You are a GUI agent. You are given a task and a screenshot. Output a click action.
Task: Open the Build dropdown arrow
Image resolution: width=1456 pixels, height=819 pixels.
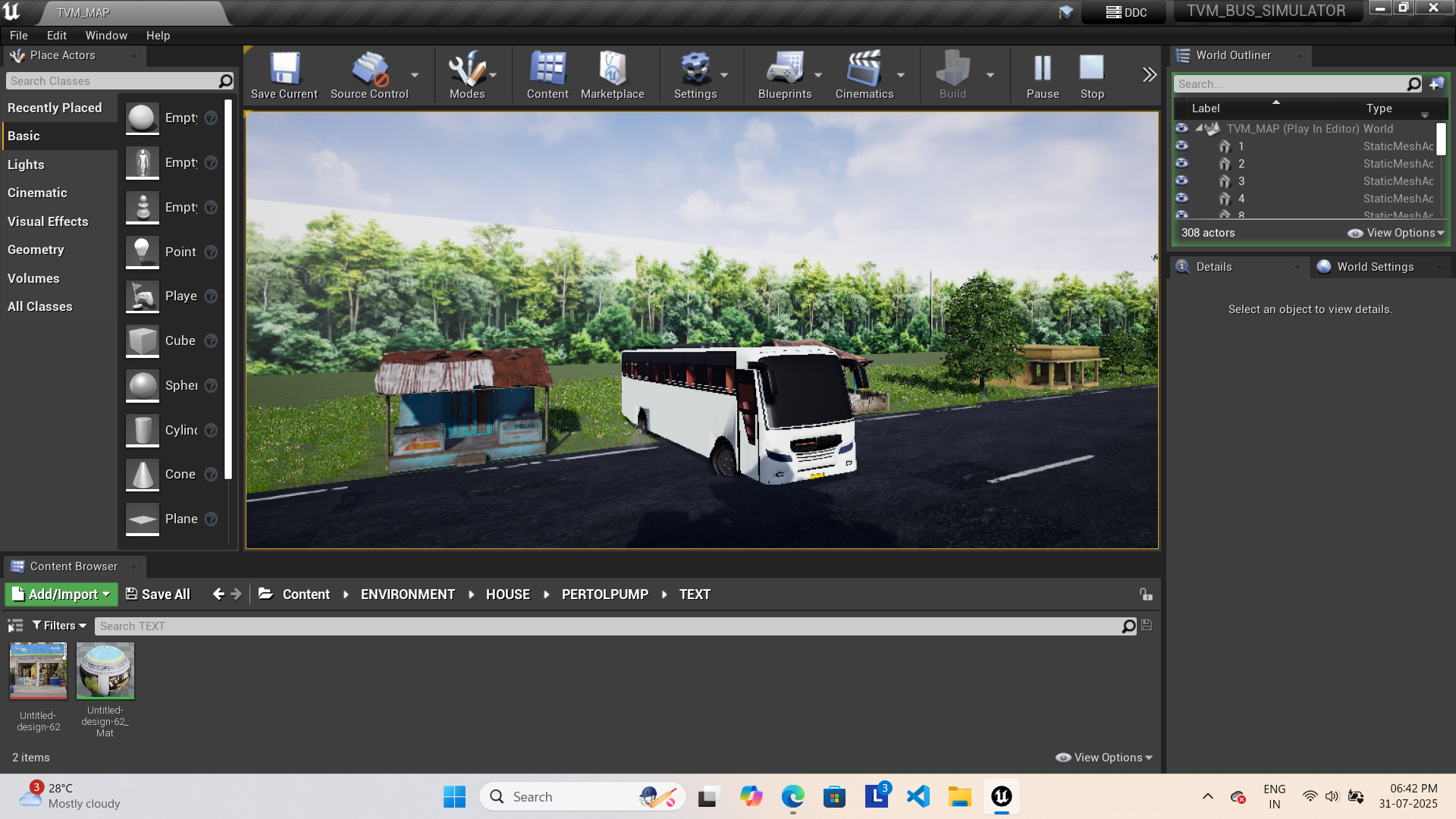coord(990,75)
